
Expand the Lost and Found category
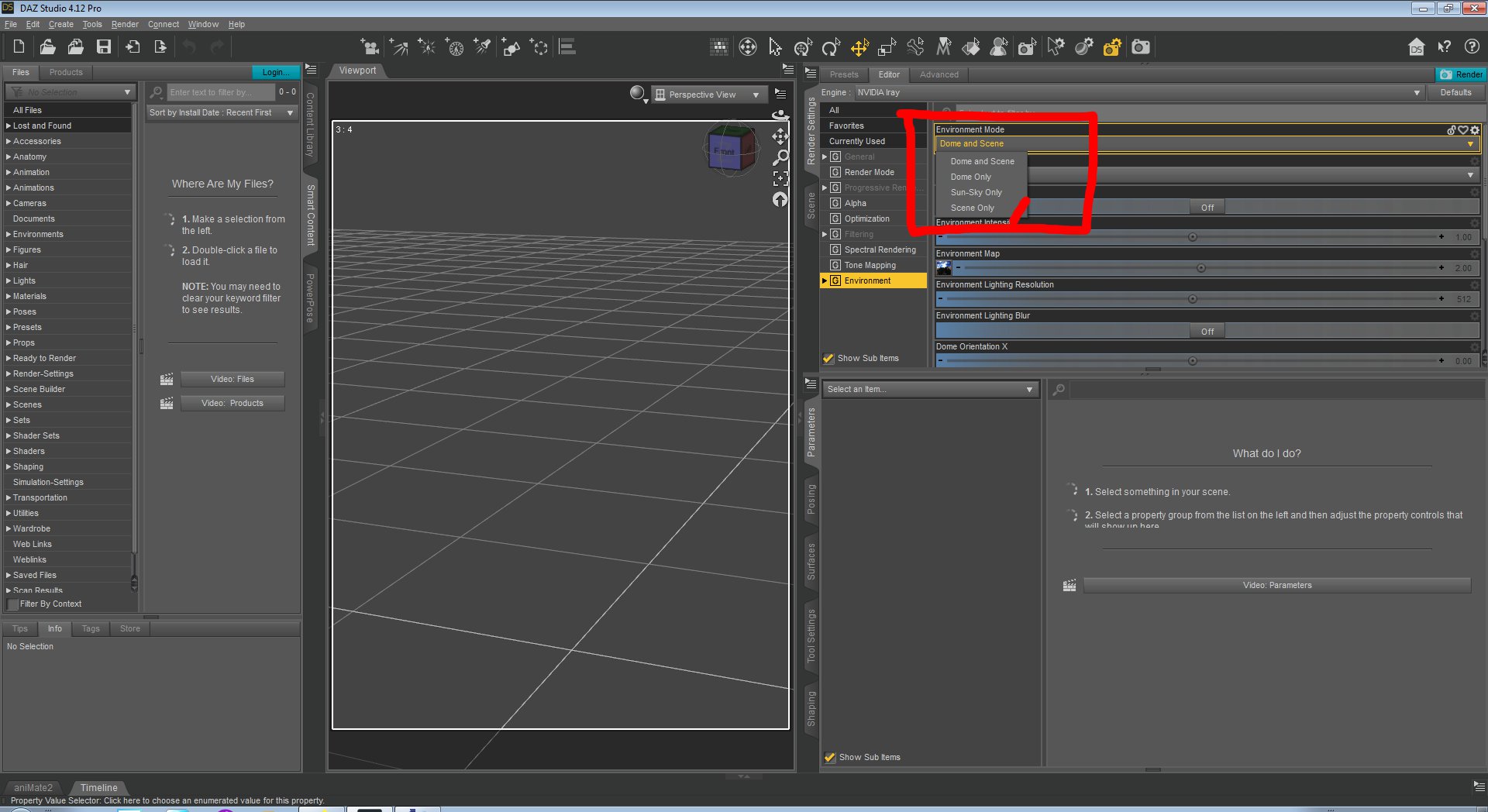point(9,126)
